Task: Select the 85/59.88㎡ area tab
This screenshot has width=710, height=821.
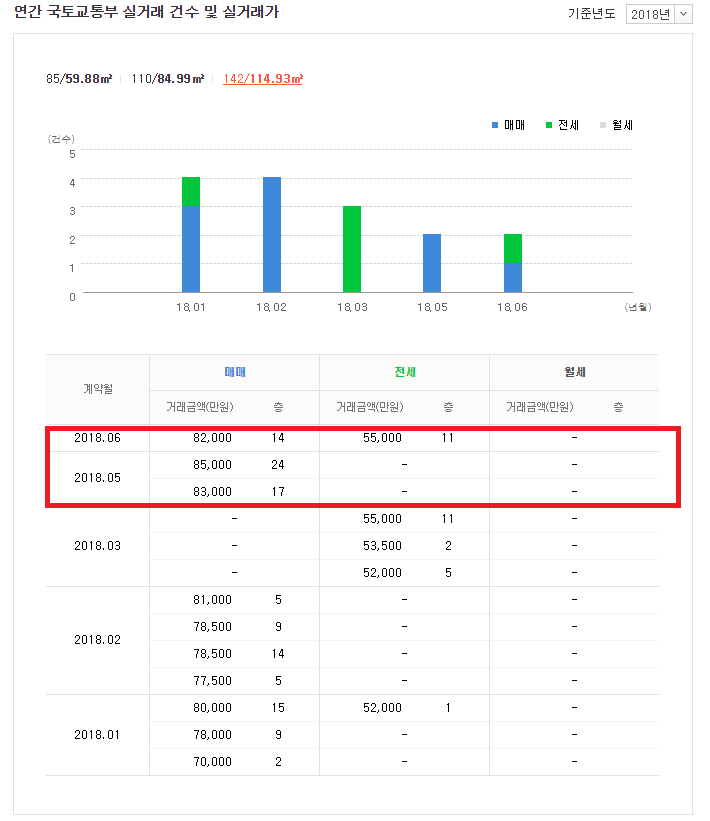Action: point(79,79)
